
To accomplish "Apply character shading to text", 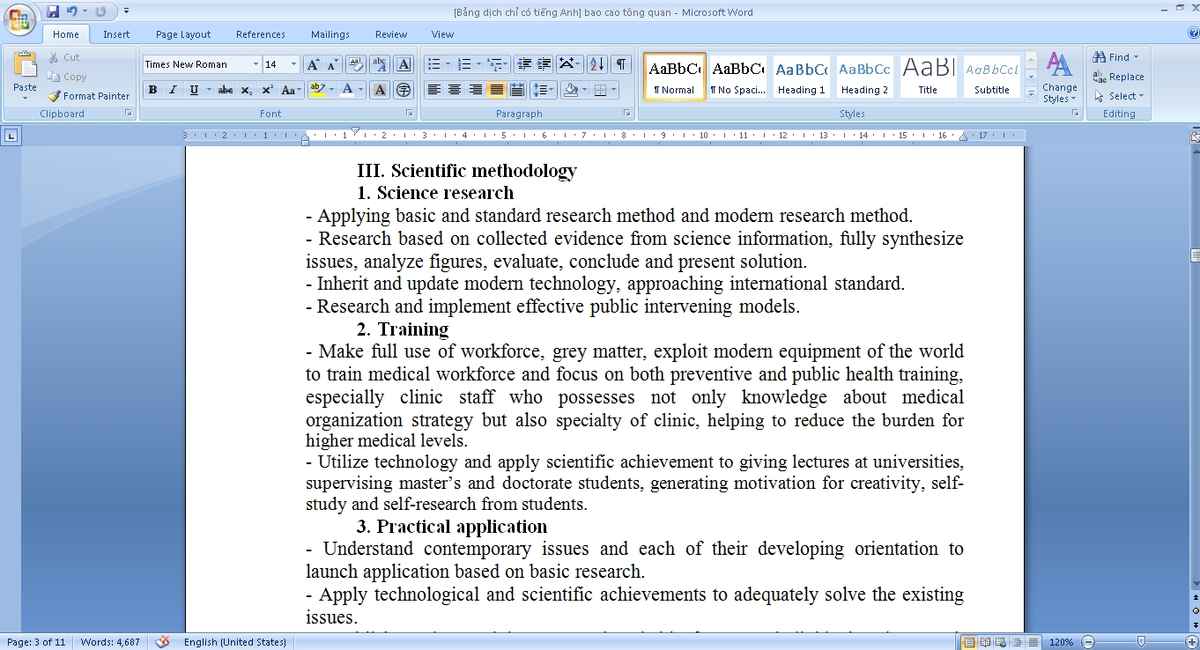I will [x=381, y=90].
